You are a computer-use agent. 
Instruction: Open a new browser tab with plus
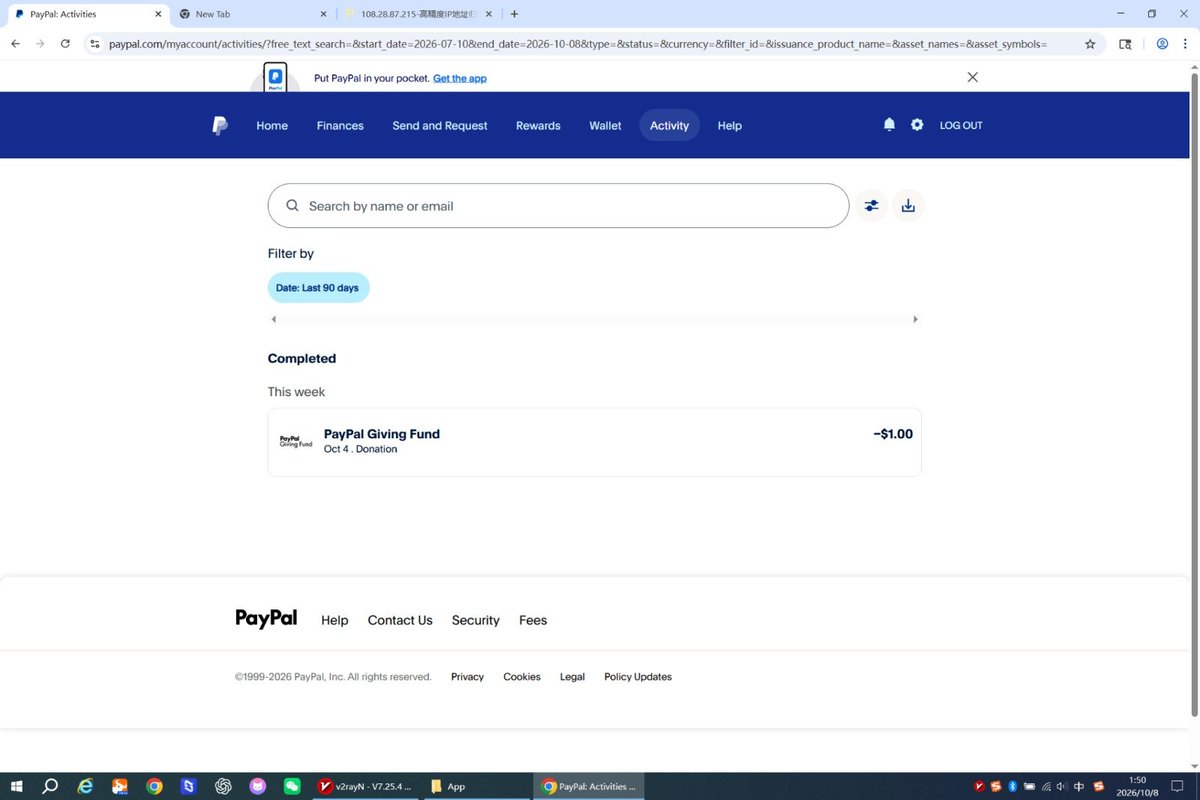click(514, 14)
